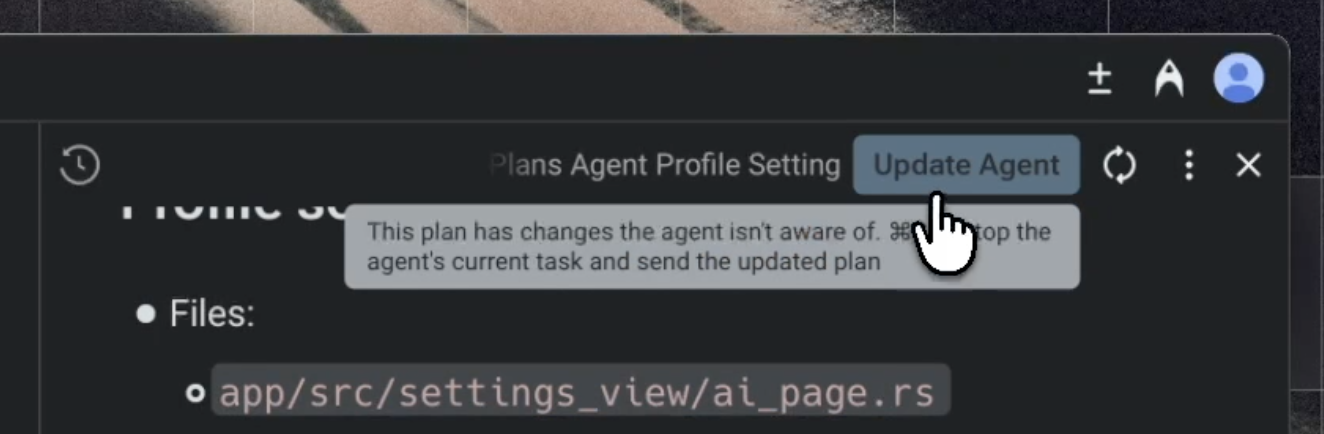Image resolution: width=1324 pixels, height=434 pixels.
Task: Close the plan panel with X
Action: click(x=1248, y=165)
